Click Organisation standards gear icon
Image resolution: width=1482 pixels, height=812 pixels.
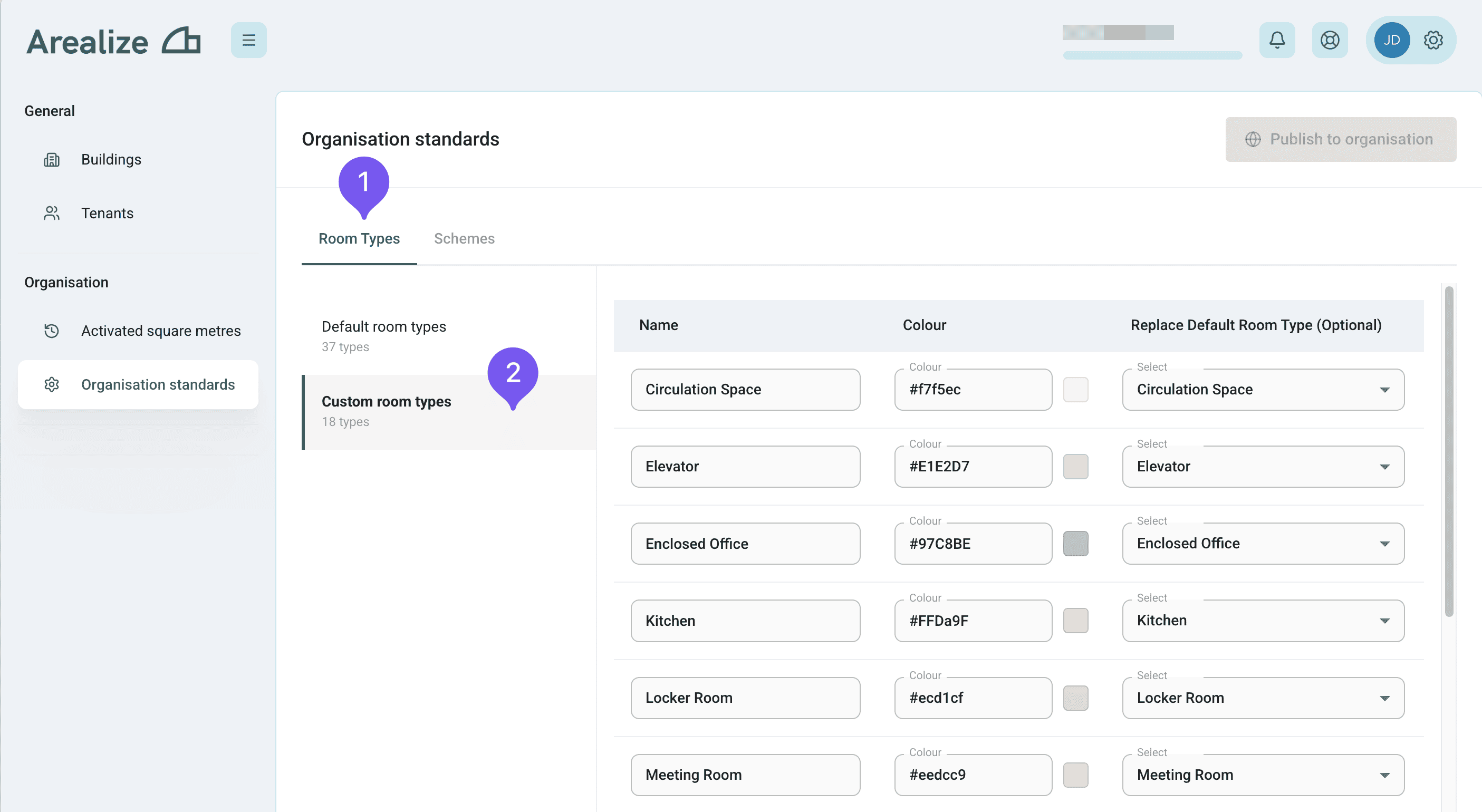(x=52, y=385)
